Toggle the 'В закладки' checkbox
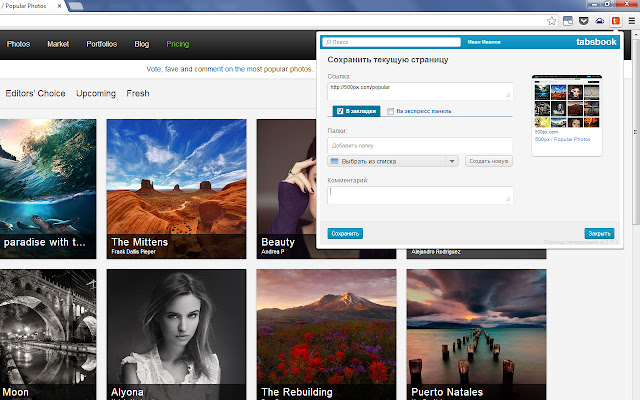Screen dimensions: 640x400 (340, 111)
